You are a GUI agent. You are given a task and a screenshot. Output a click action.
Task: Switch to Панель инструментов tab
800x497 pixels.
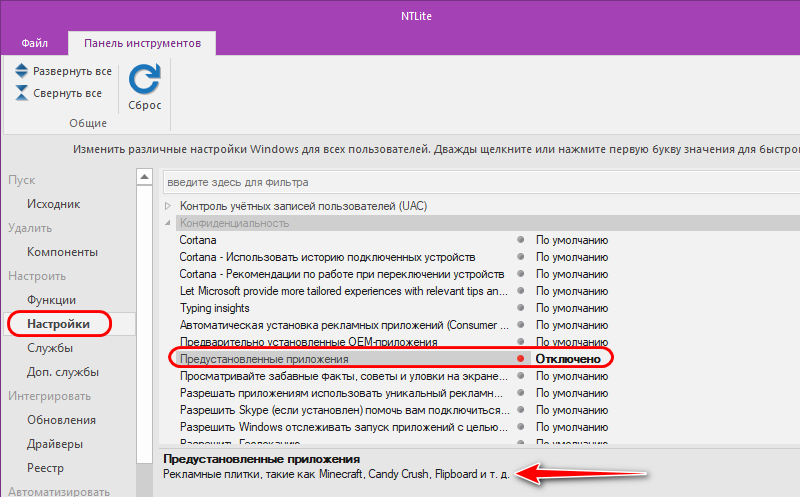point(142,43)
